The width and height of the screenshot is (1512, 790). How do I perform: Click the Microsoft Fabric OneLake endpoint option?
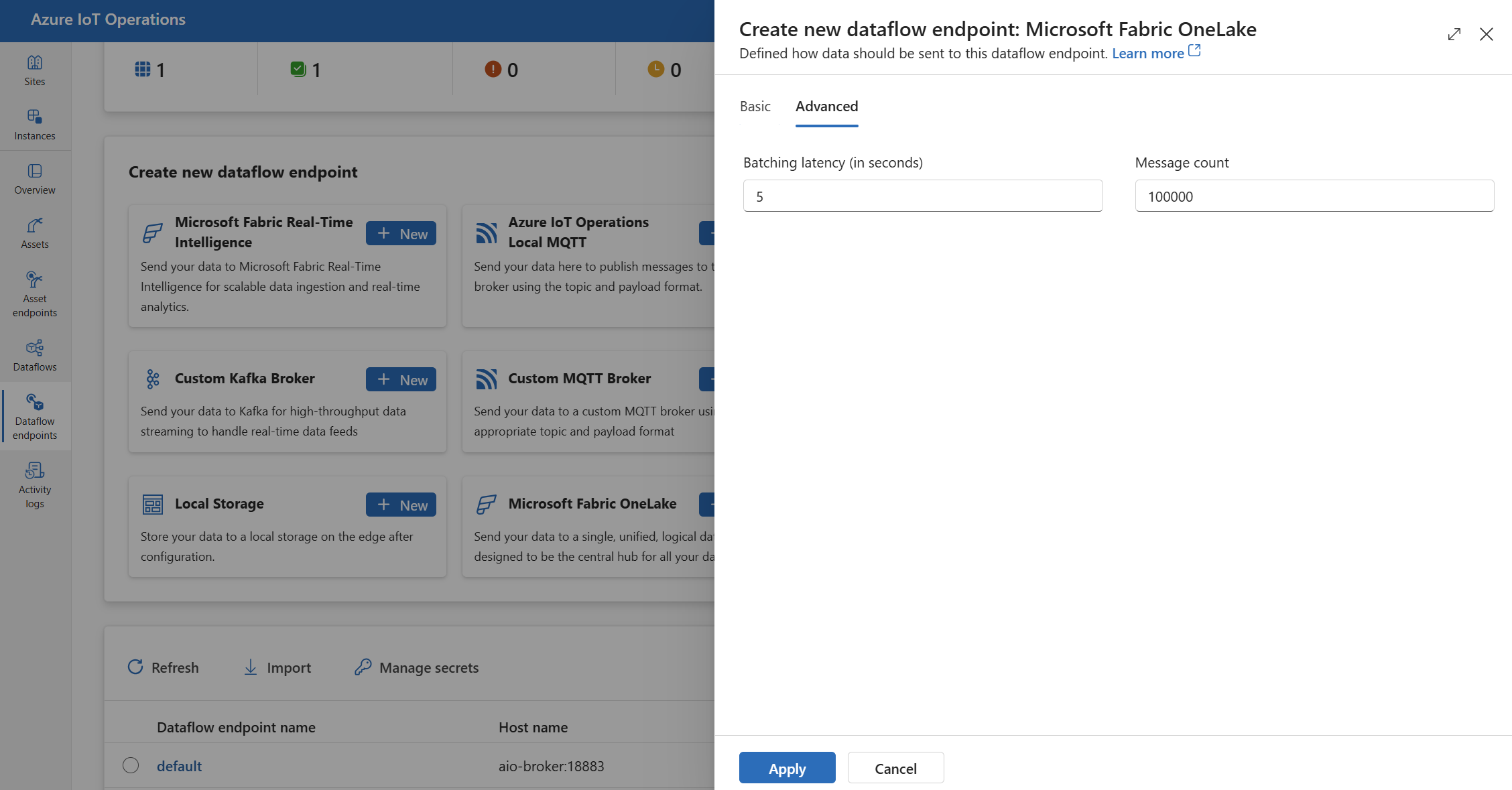[592, 503]
